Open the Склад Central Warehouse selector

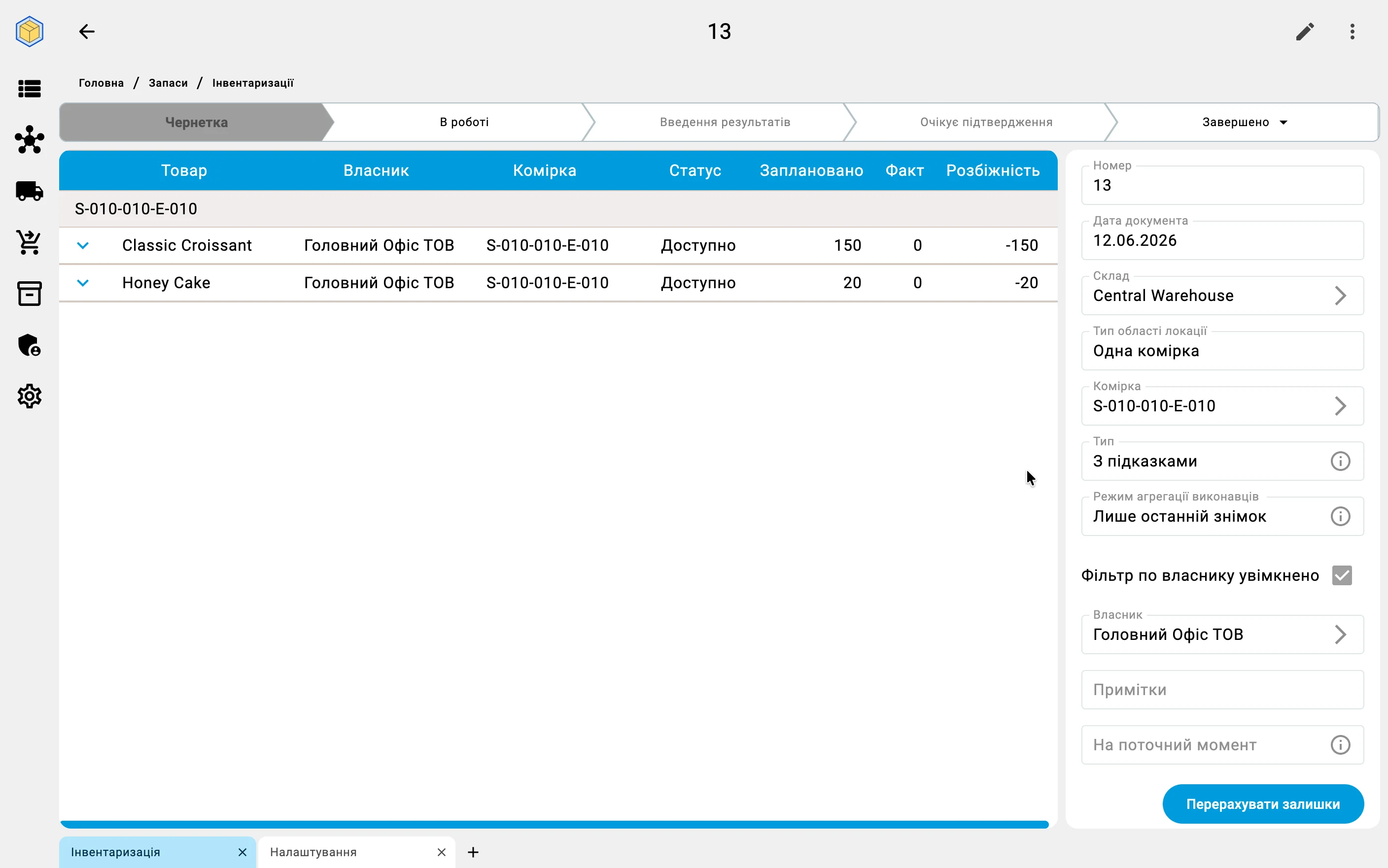coord(1222,296)
